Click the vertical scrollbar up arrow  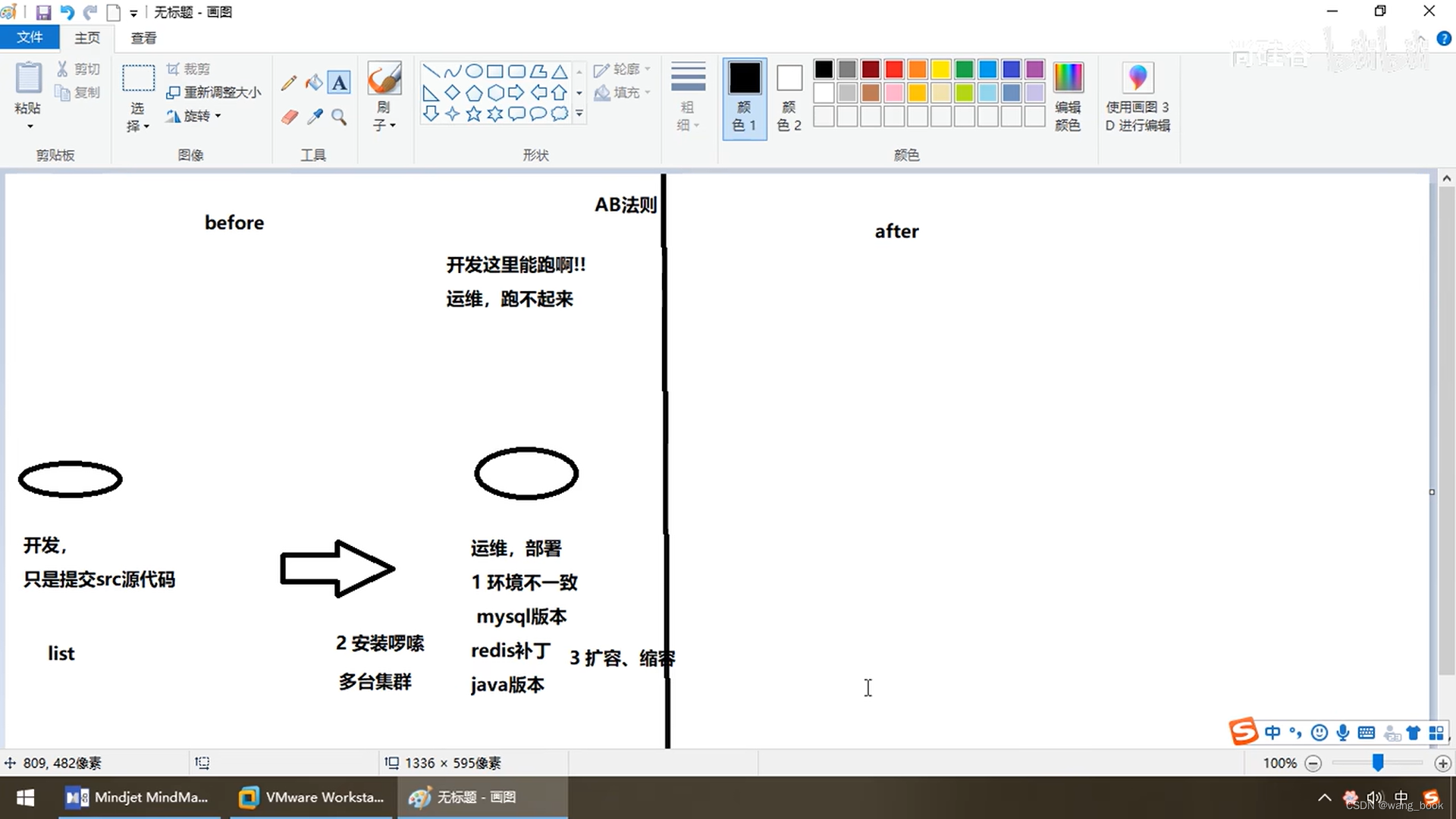[x=1447, y=179]
